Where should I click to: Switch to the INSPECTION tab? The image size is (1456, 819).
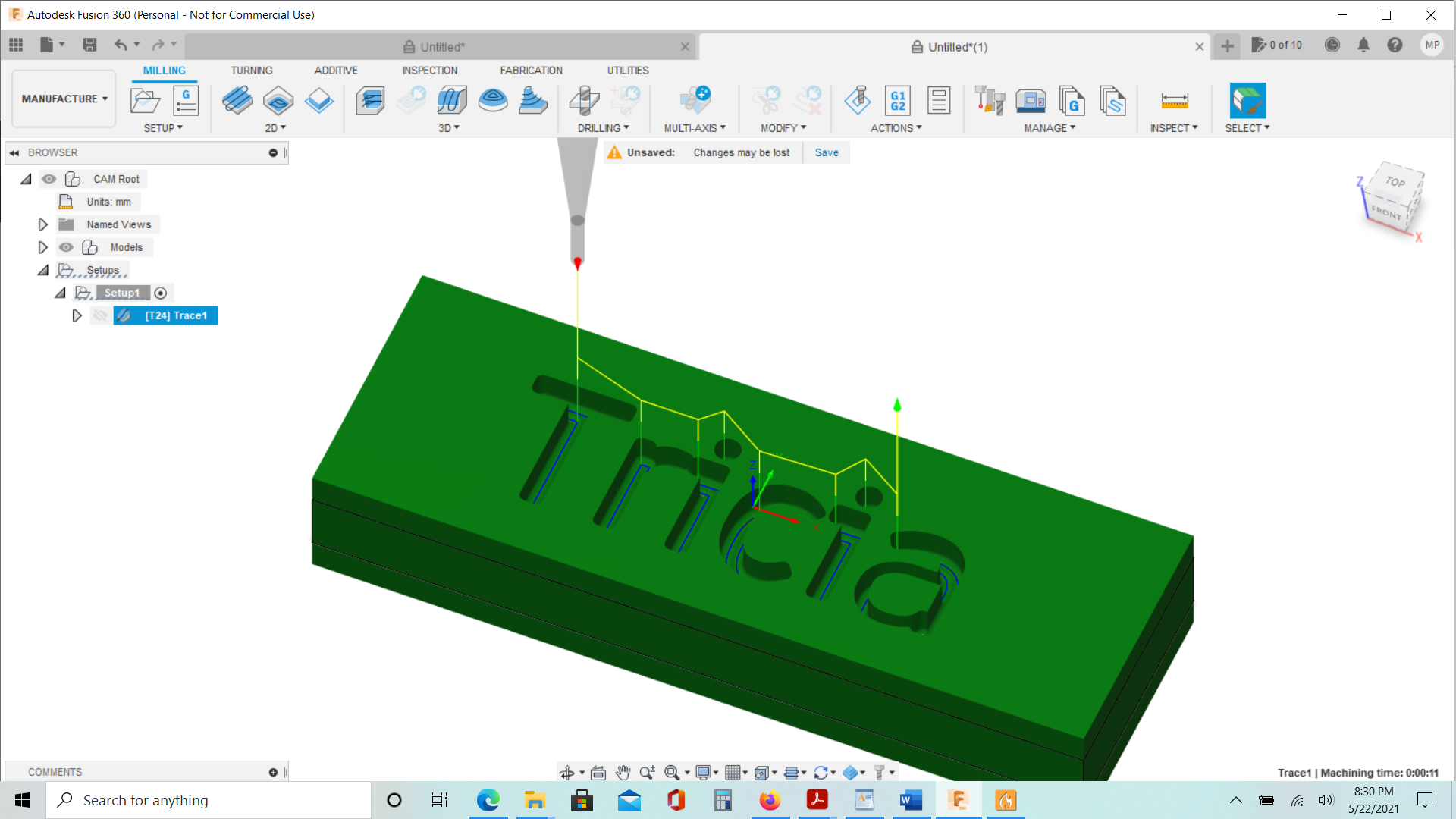430,71
